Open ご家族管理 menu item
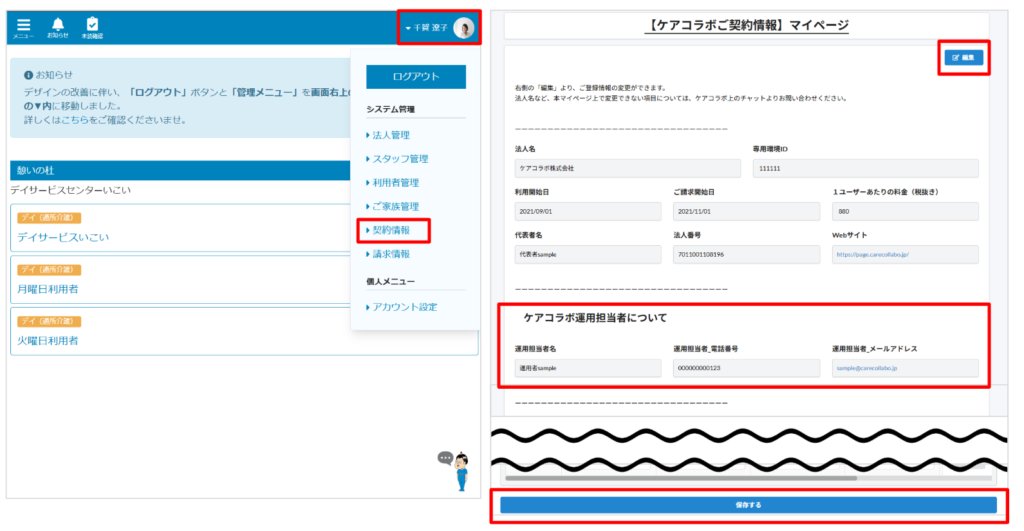This screenshot has height=531, width=1024. click(395, 206)
